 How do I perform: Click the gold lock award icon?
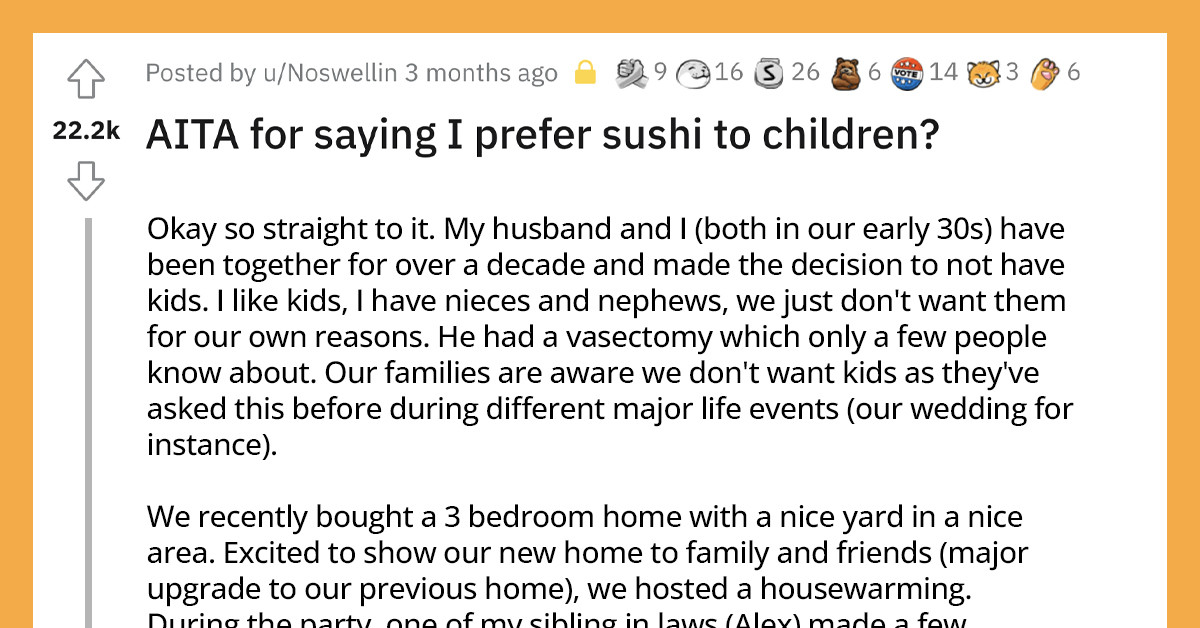[586, 71]
